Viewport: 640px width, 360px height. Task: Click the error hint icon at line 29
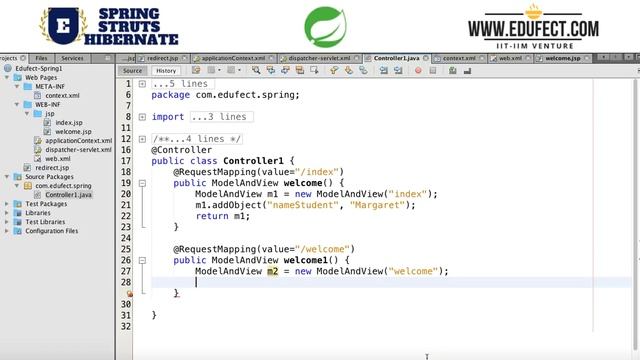click(129, 293)
